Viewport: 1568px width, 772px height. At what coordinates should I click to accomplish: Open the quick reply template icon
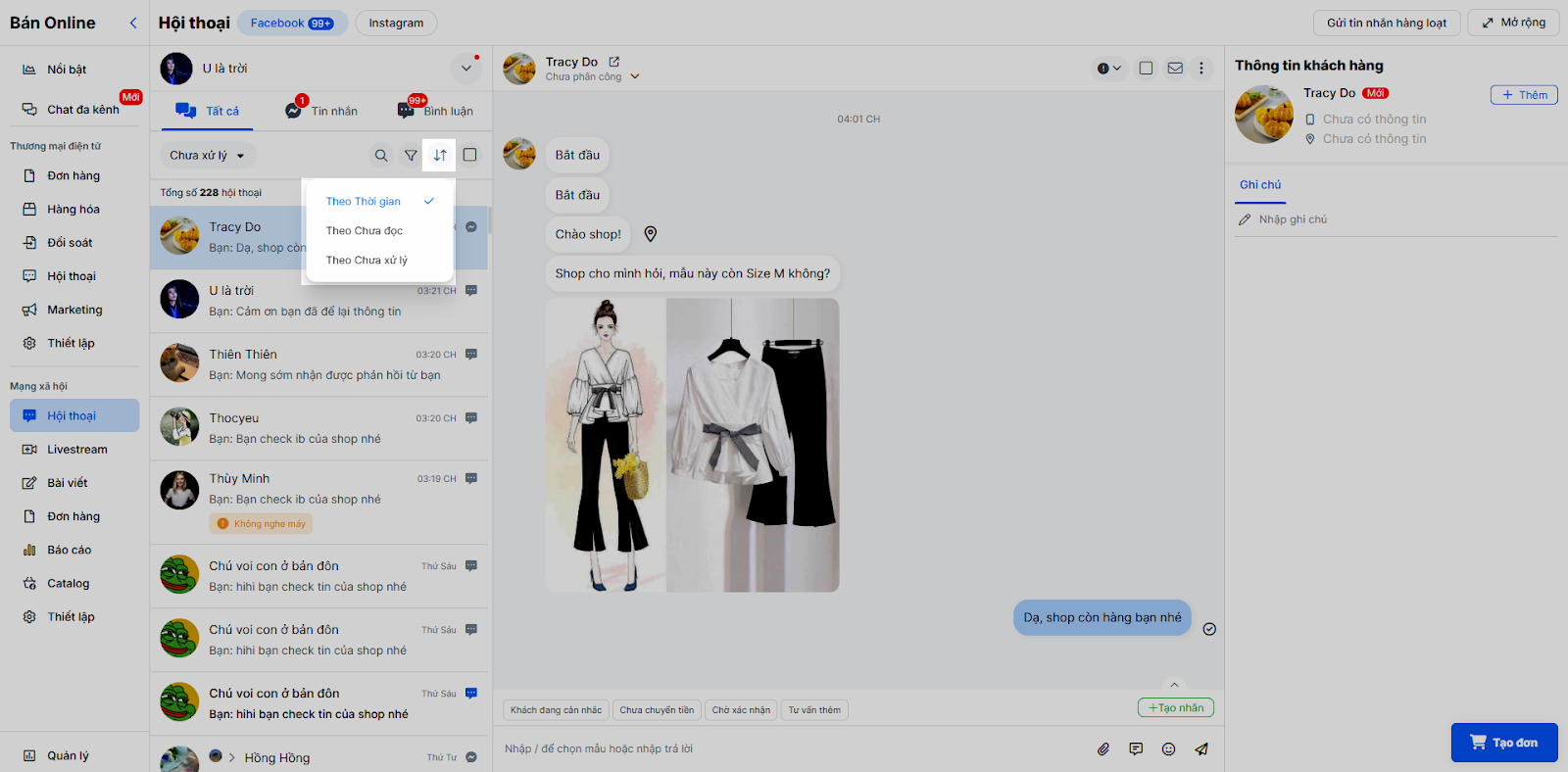(x=1136, y=749)
